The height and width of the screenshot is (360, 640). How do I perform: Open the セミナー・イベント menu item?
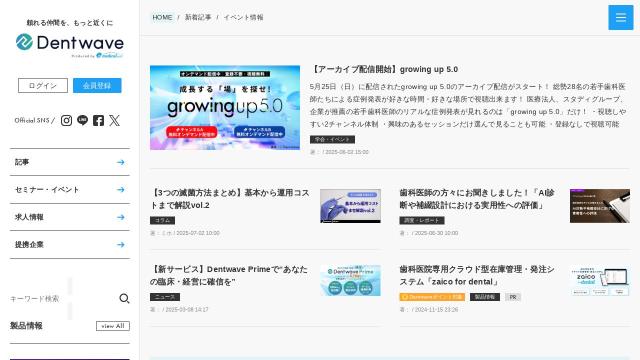tap(70, 190)
